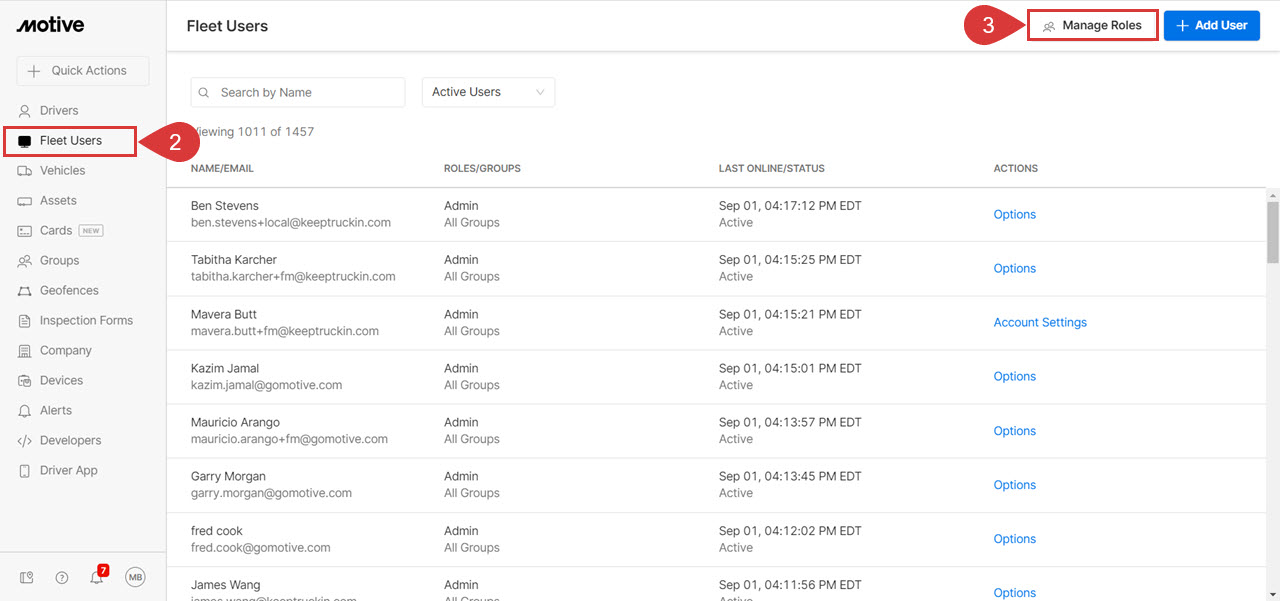
Task: Open Alerts from the sidebar
Action: (56, 411)
